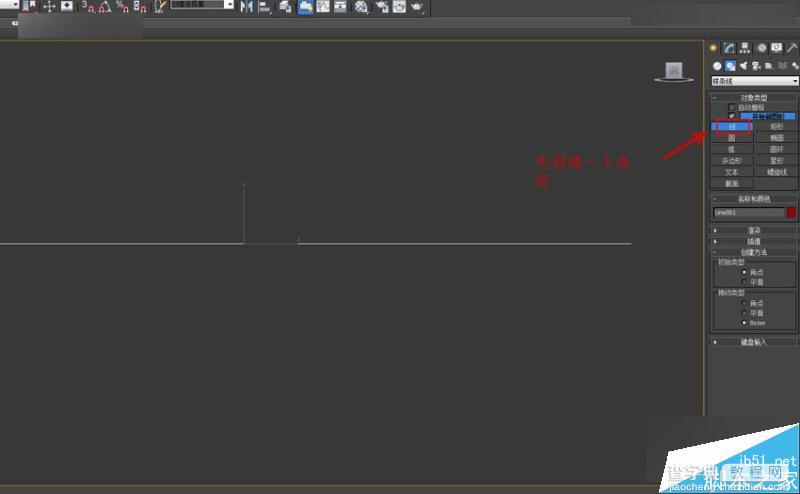Click the Line001 object name field
Image resolution: width=800 pixels, height=494 pixels.
748,212
